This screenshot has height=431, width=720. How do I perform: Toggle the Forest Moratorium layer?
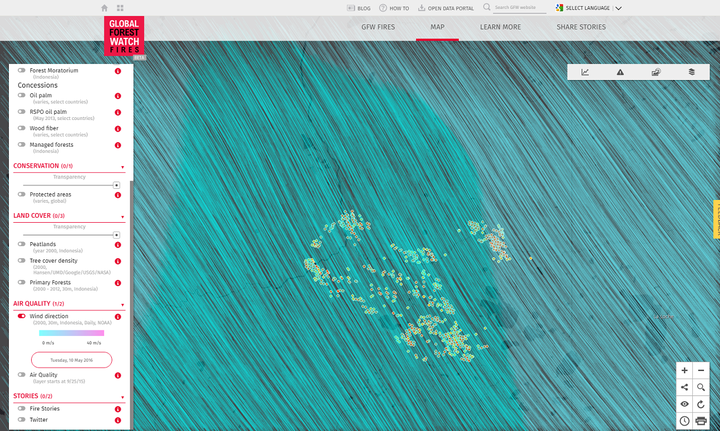pyautogui.click(x=22, y=70)
